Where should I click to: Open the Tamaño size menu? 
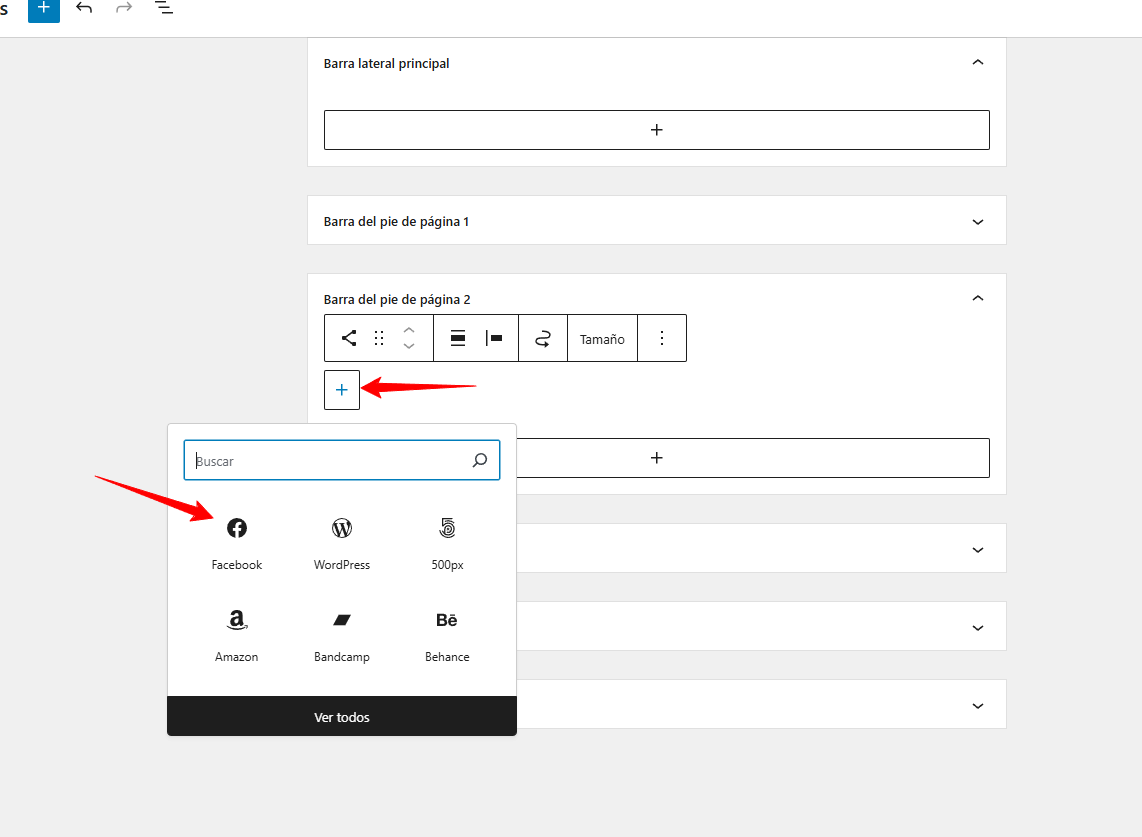pos(602,339)
